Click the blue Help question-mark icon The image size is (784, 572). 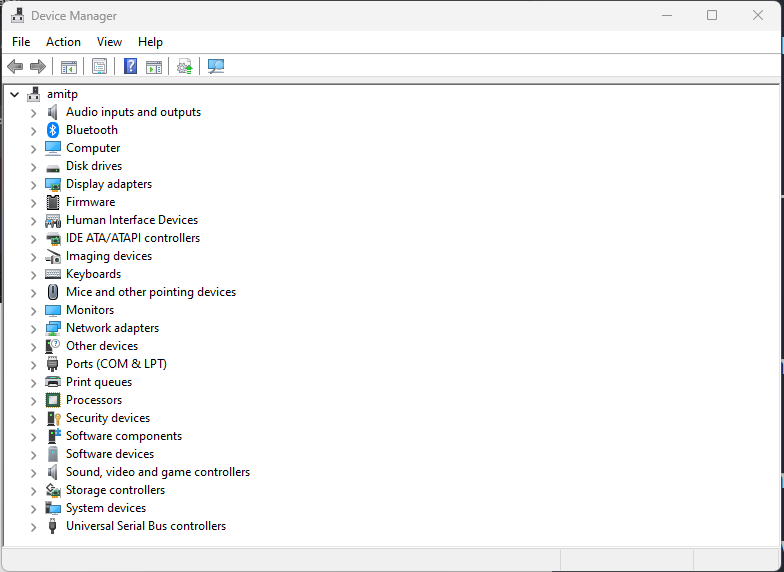point(130,66)
